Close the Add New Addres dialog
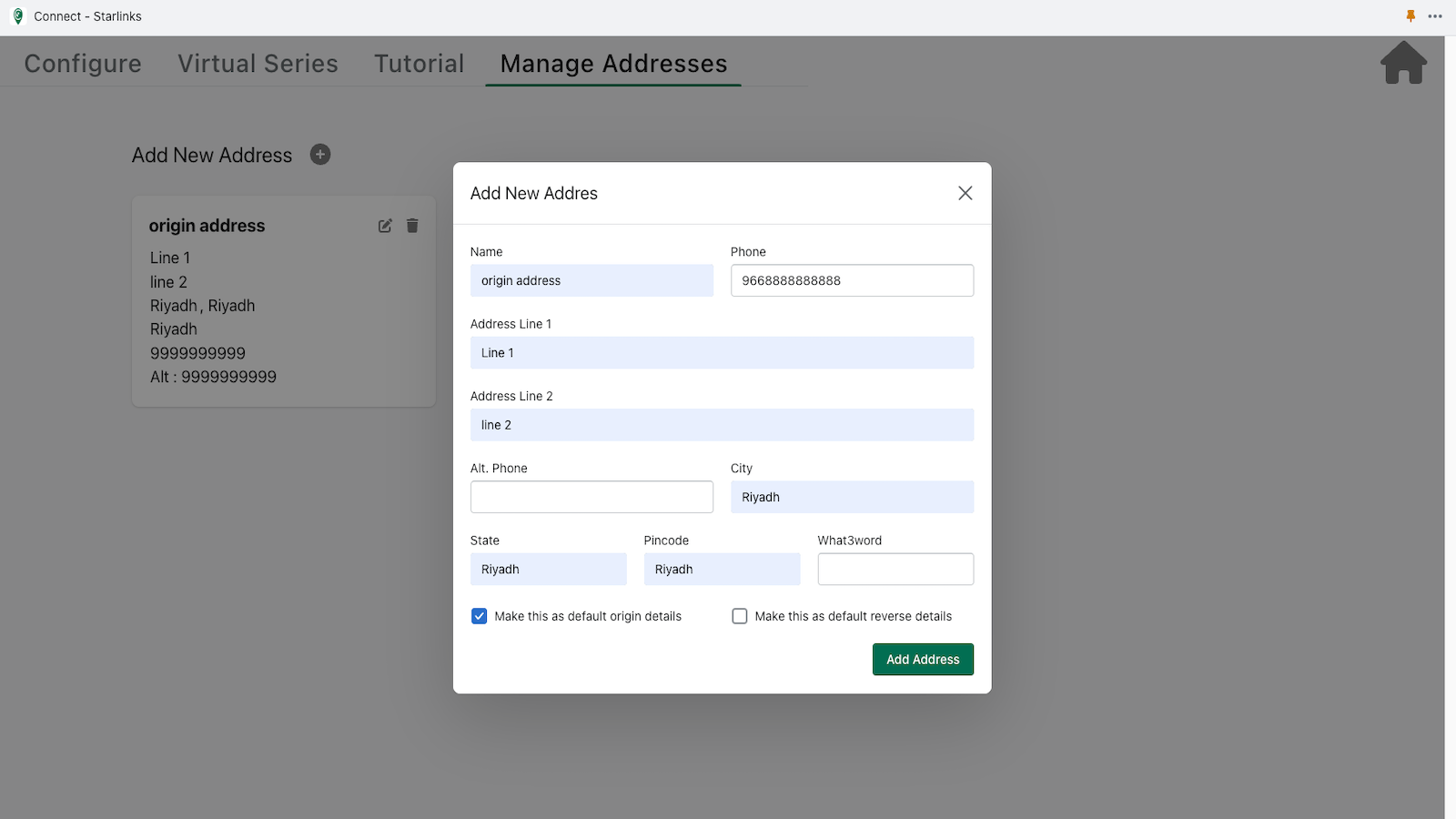This screenshot has width=1456, height=819. point(966,193)
